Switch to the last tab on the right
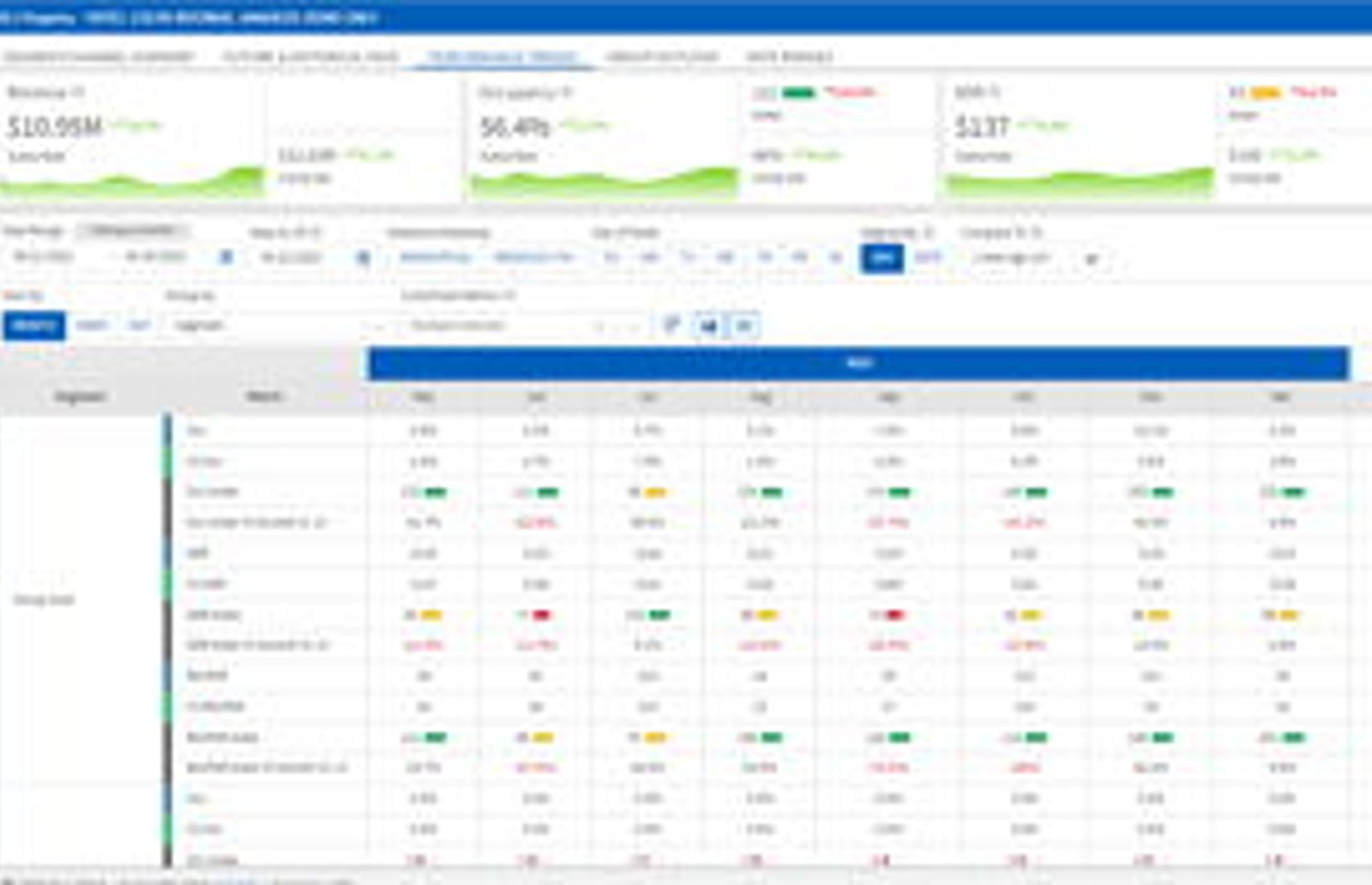This screenshot has height=885, width=1372. 789,57
